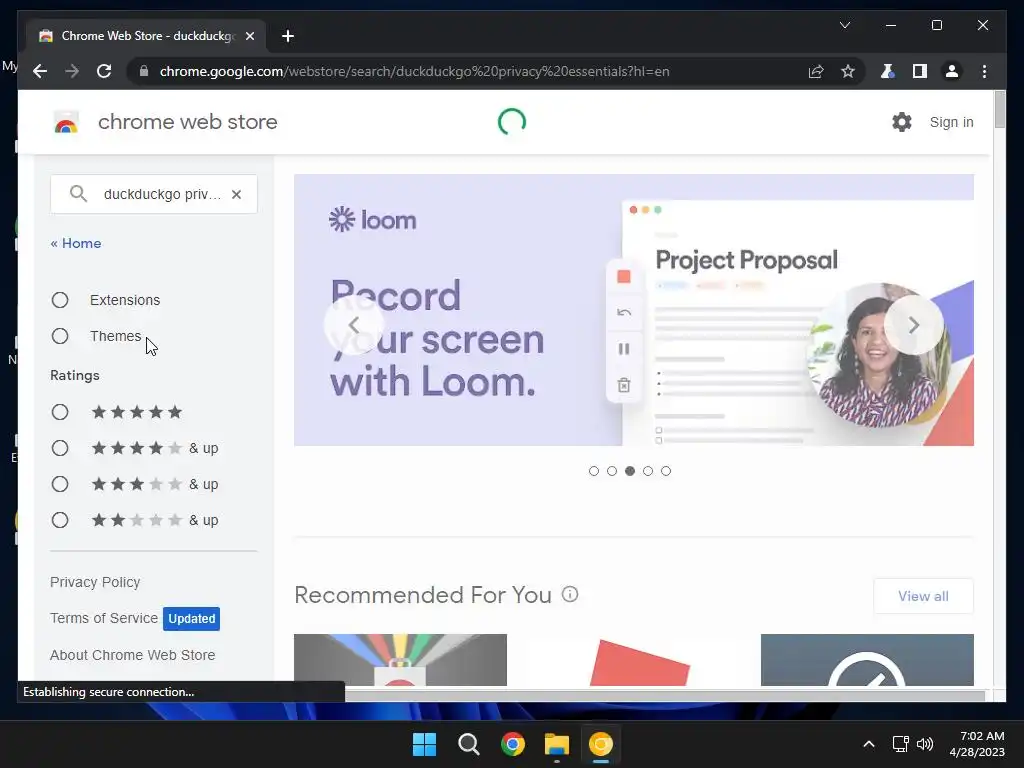
Task: Open the Windows Start menu
Action: tap(424, 744)
